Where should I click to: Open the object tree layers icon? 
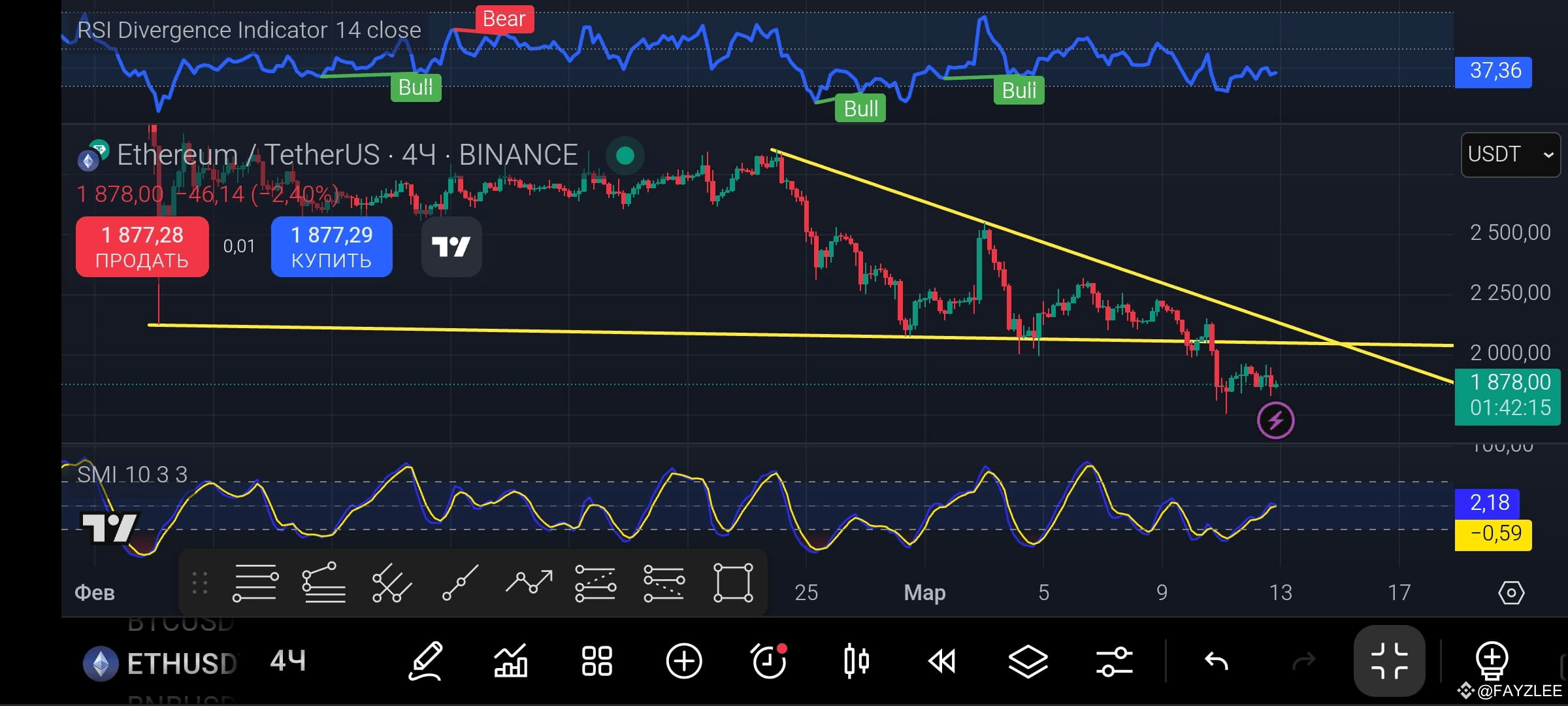pyautogui.click(x=1028, y=662)
